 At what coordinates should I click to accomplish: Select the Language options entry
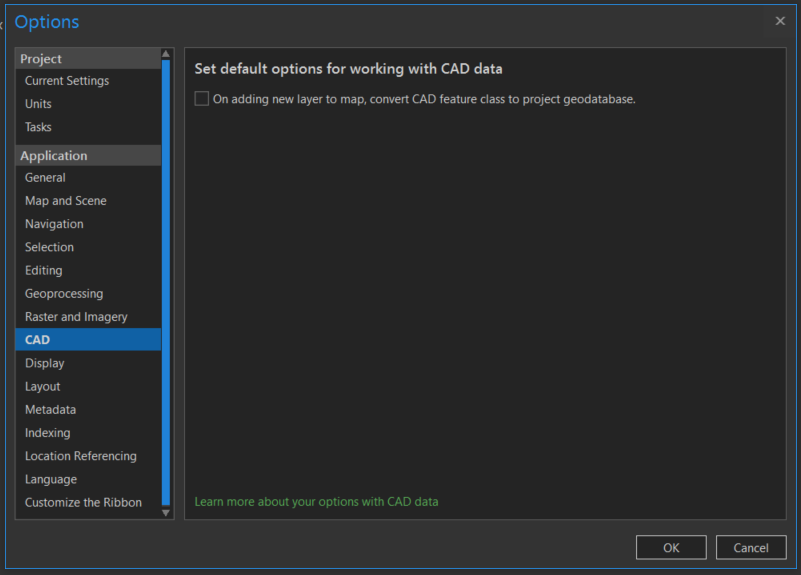pos(51,479)
